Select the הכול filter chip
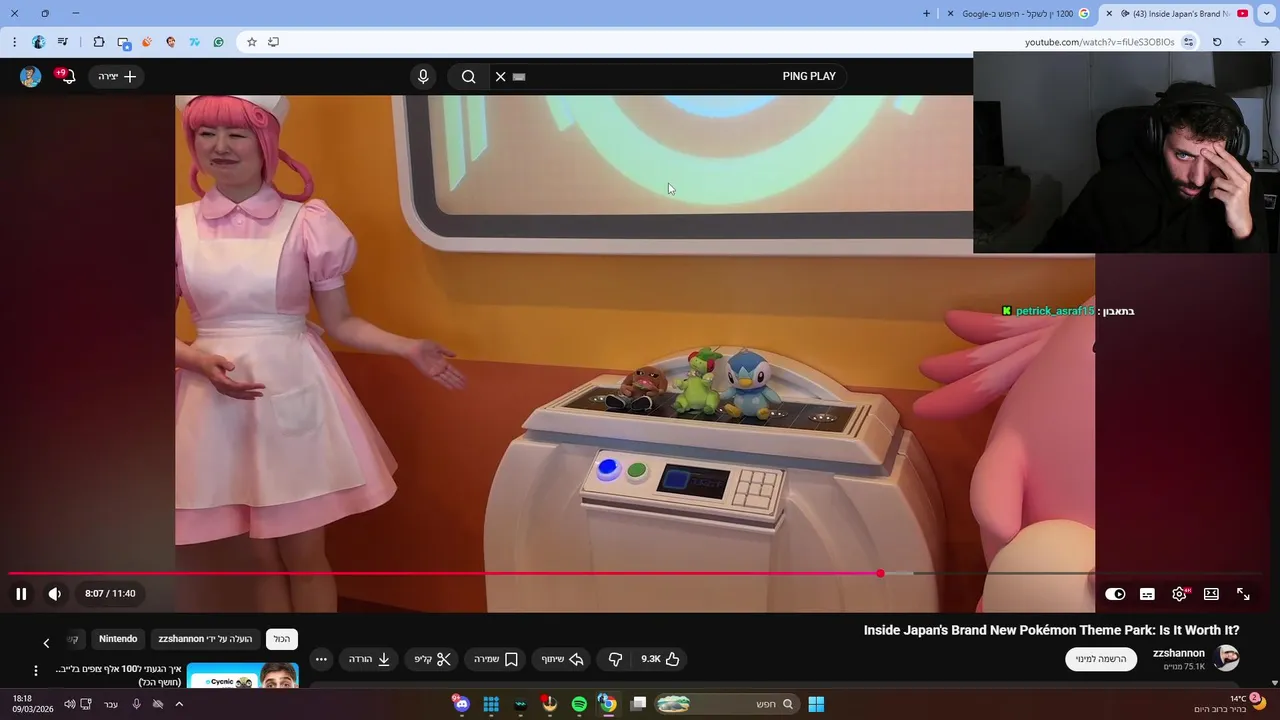1280x720 pixels. click(x=282, y=639)
